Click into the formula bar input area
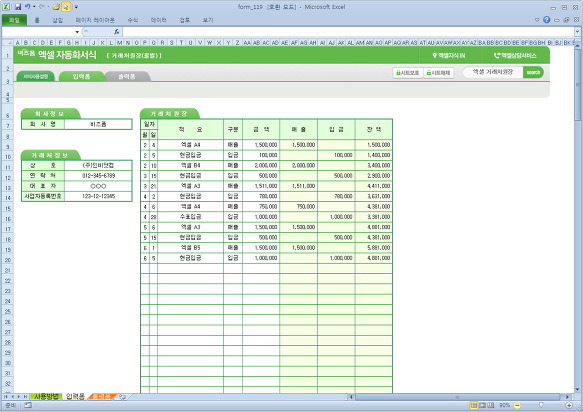 click(x=348, y=32)
